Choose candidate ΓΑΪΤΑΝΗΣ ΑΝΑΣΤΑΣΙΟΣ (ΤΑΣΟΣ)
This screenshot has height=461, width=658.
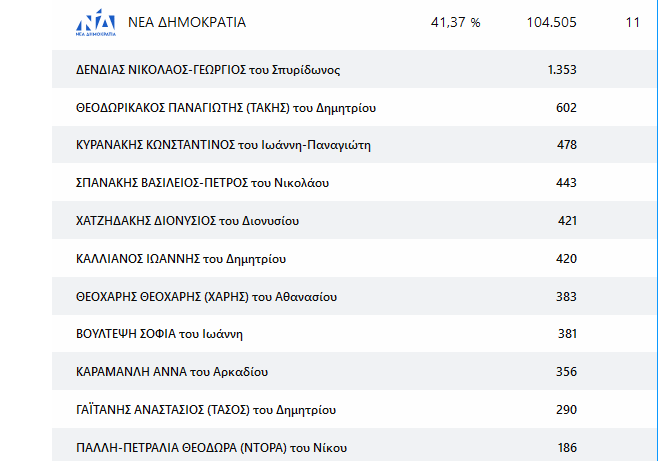pyautogui.click(x=206, y=409)
